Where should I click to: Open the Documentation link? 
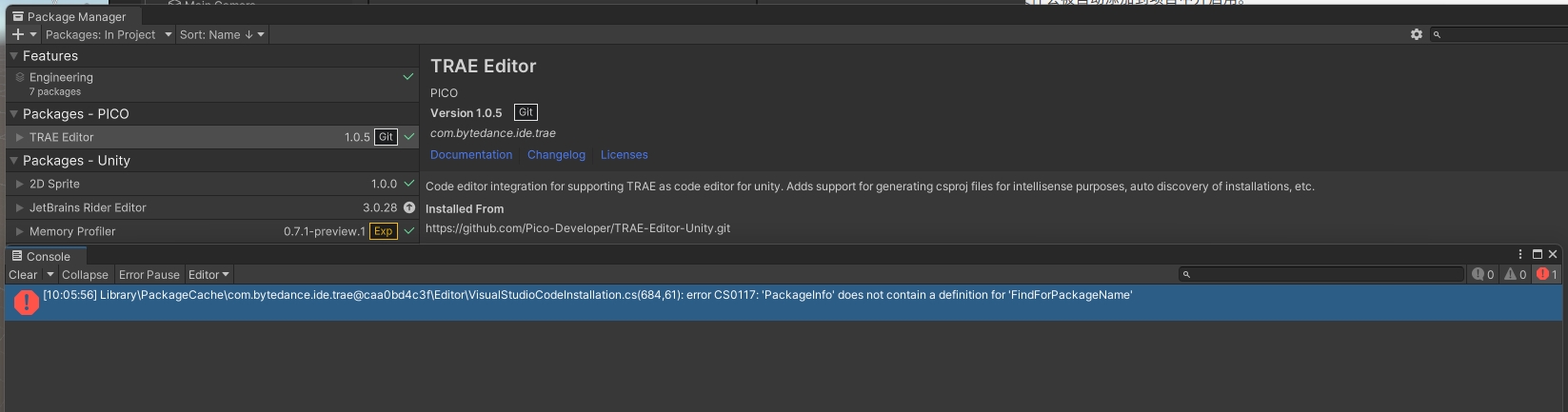coord(471,154)
